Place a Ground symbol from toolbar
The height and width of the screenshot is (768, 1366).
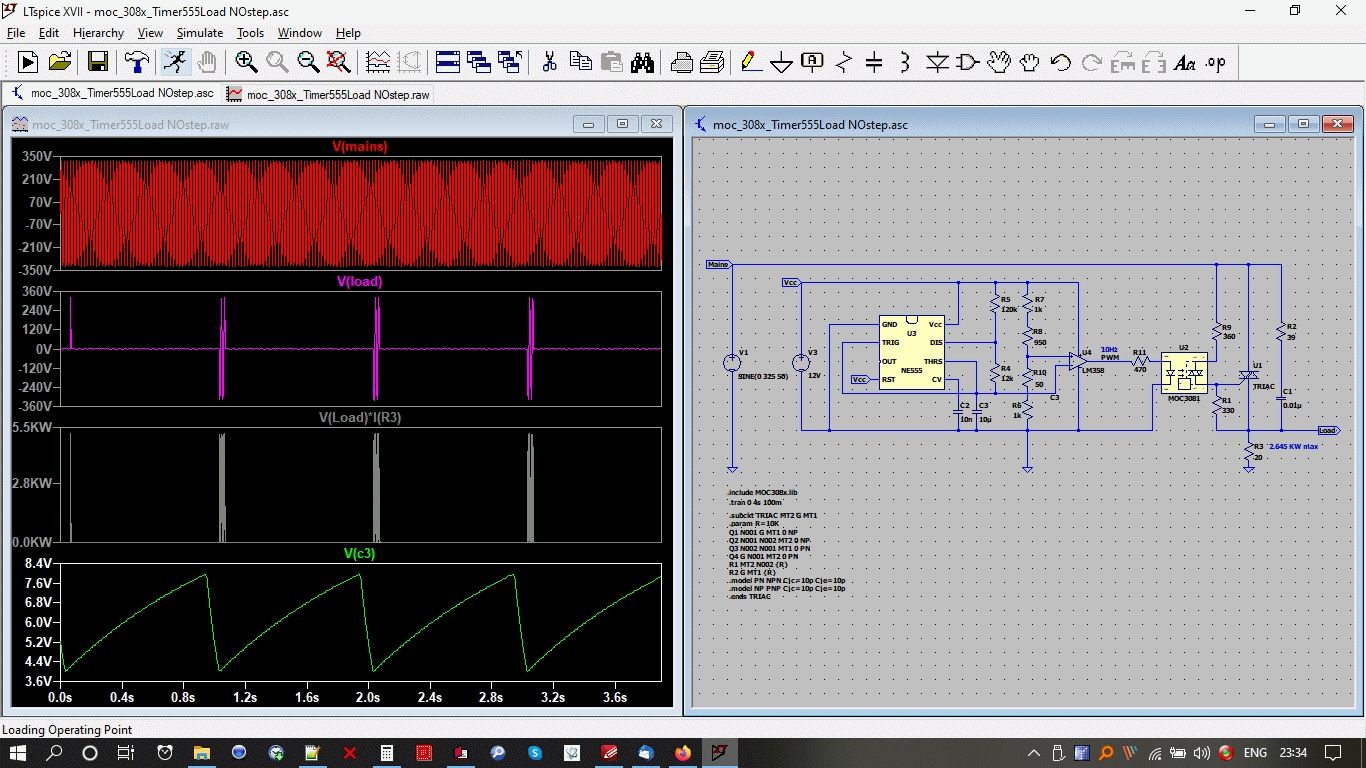pos(781,63)
